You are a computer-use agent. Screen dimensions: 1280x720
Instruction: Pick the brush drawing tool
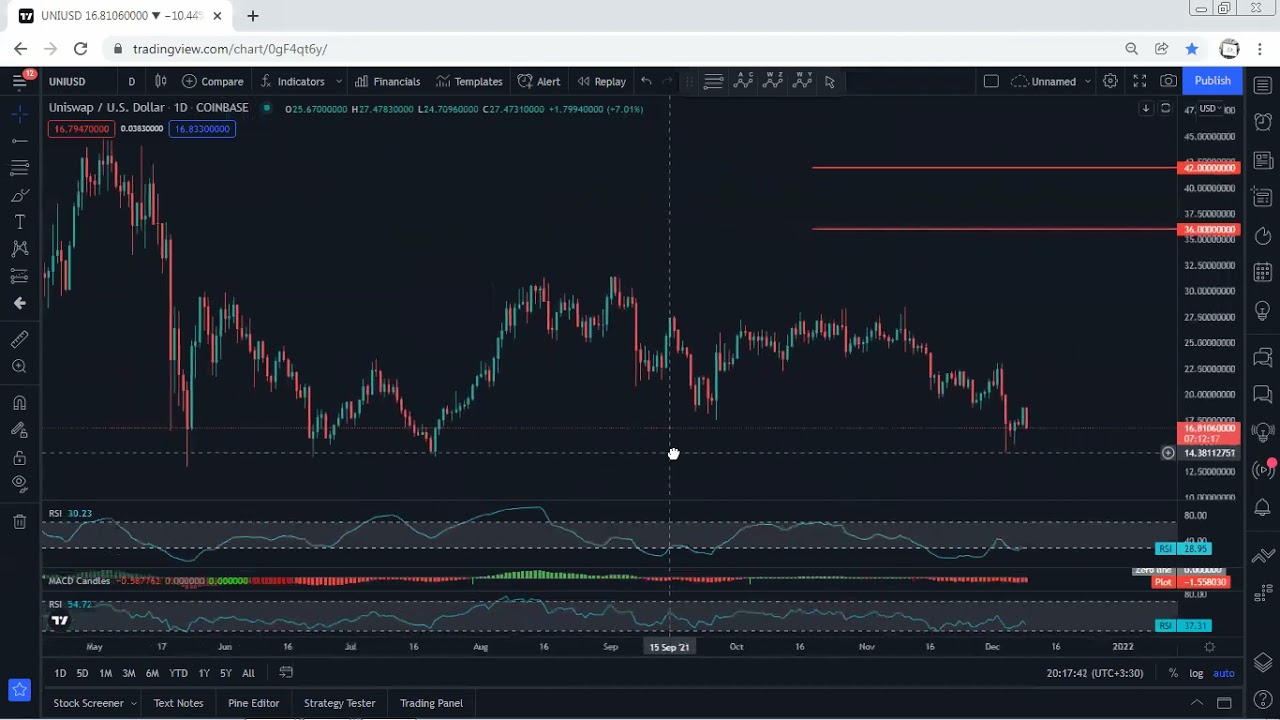click(19, 195)
